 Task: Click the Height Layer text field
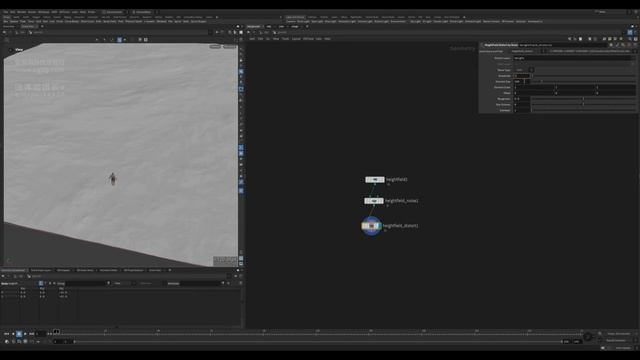(x=571, y=58)
